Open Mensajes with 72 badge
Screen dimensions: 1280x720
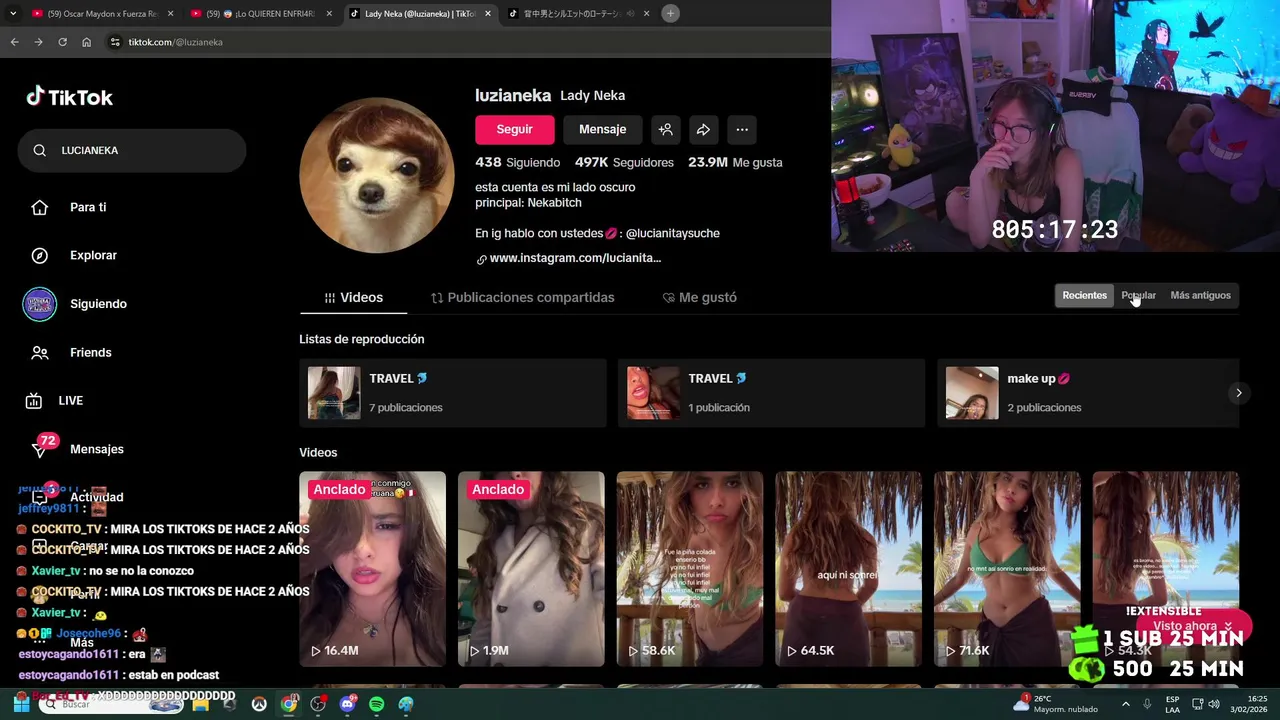pos(96,449)
